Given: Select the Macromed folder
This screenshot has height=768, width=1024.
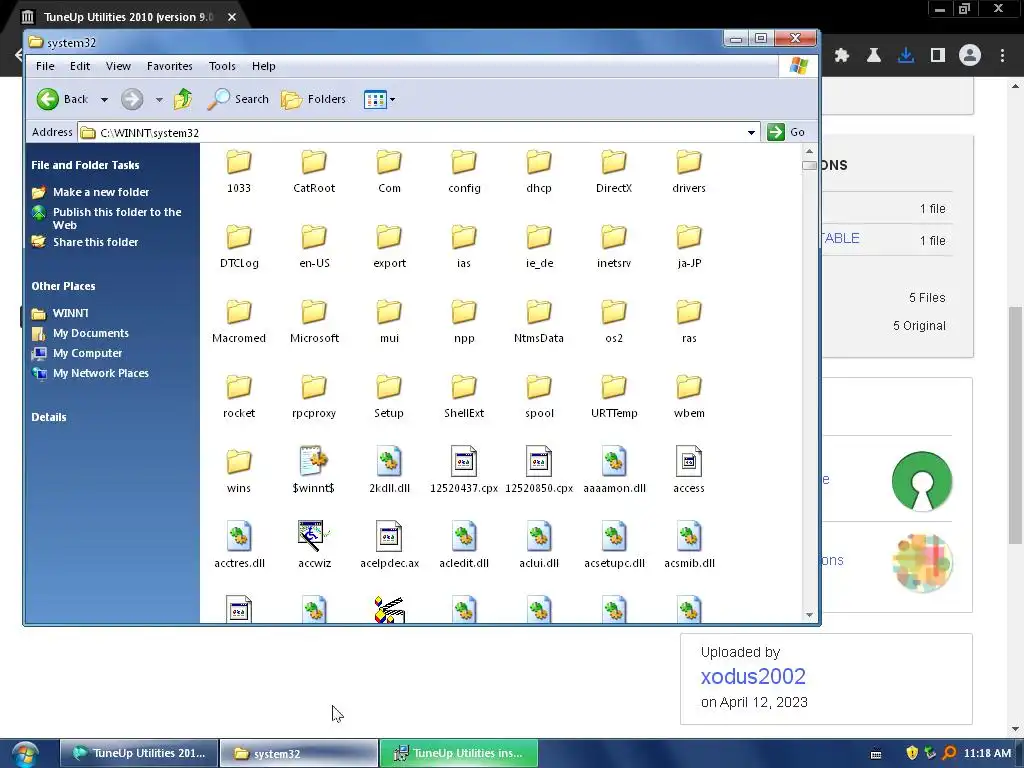Looking at the screenshot, I should (x=239, y=322).
